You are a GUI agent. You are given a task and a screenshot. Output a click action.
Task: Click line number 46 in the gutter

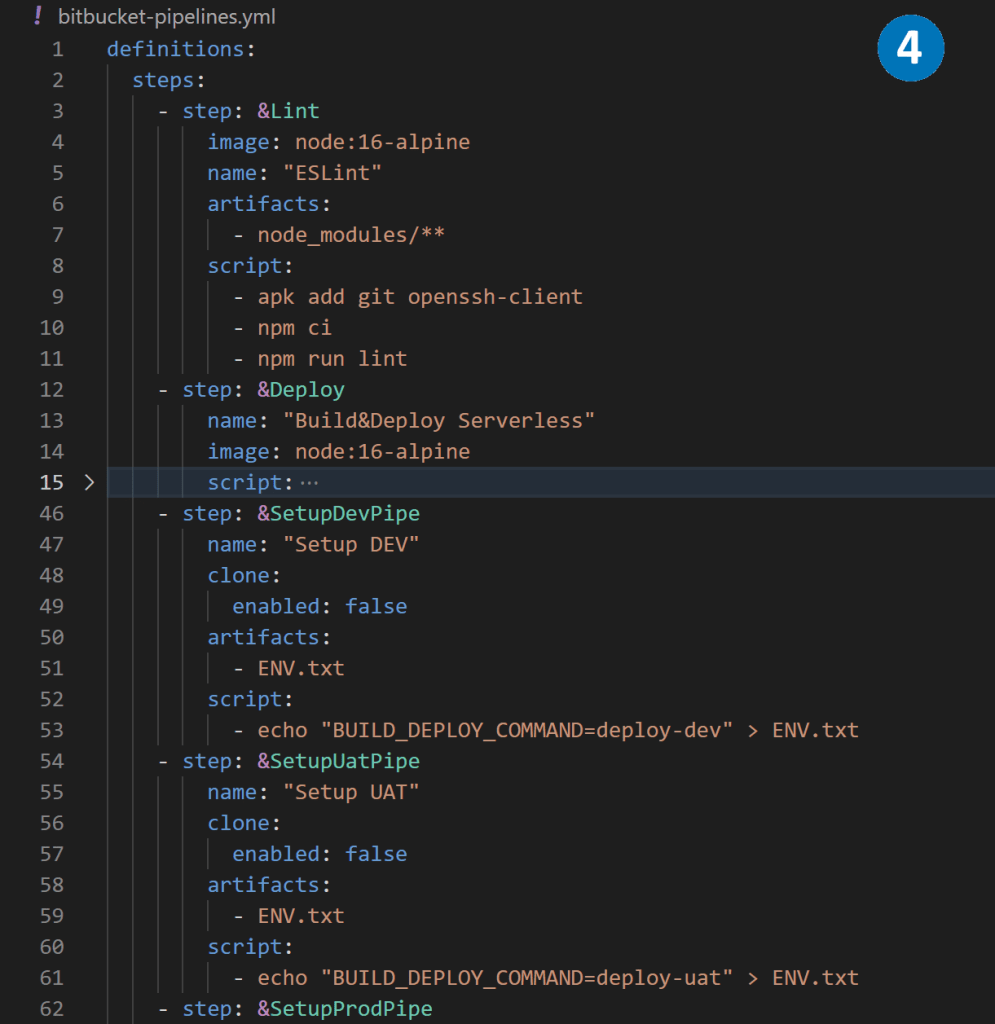pyautogui.click(x=51, y=514)
